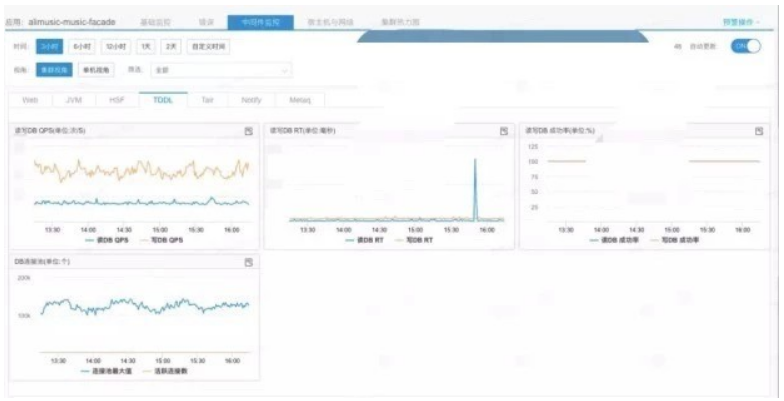Screen dimensions: 784x401
Task: Switch to the 单机视角 view button
Action: coord(96,70)
